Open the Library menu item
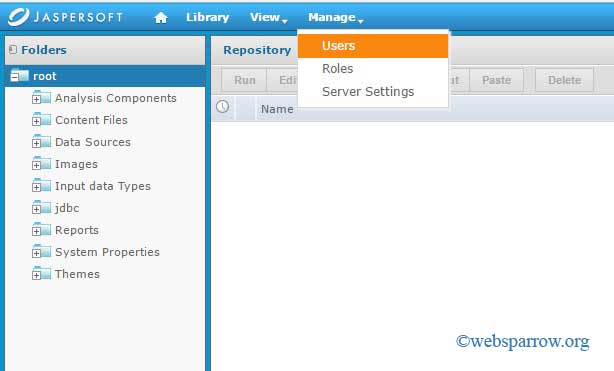 tap(208, 17)
